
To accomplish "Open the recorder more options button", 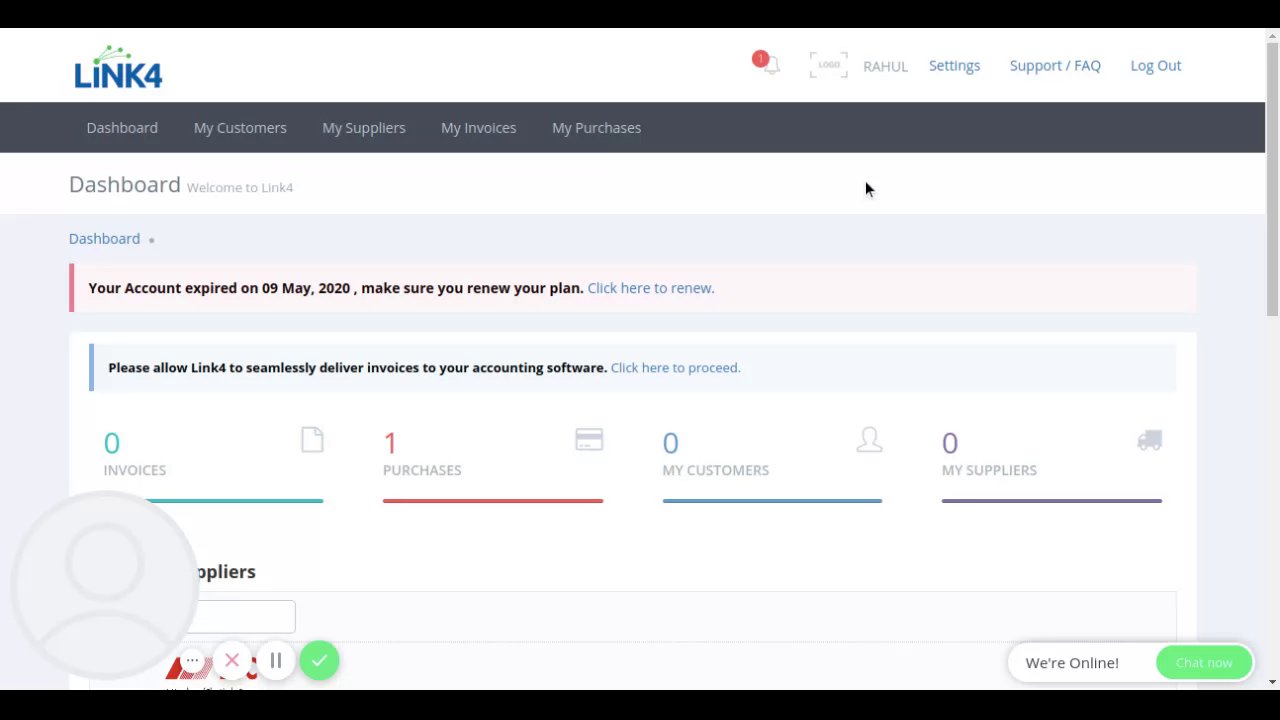I will pos(192,660).
